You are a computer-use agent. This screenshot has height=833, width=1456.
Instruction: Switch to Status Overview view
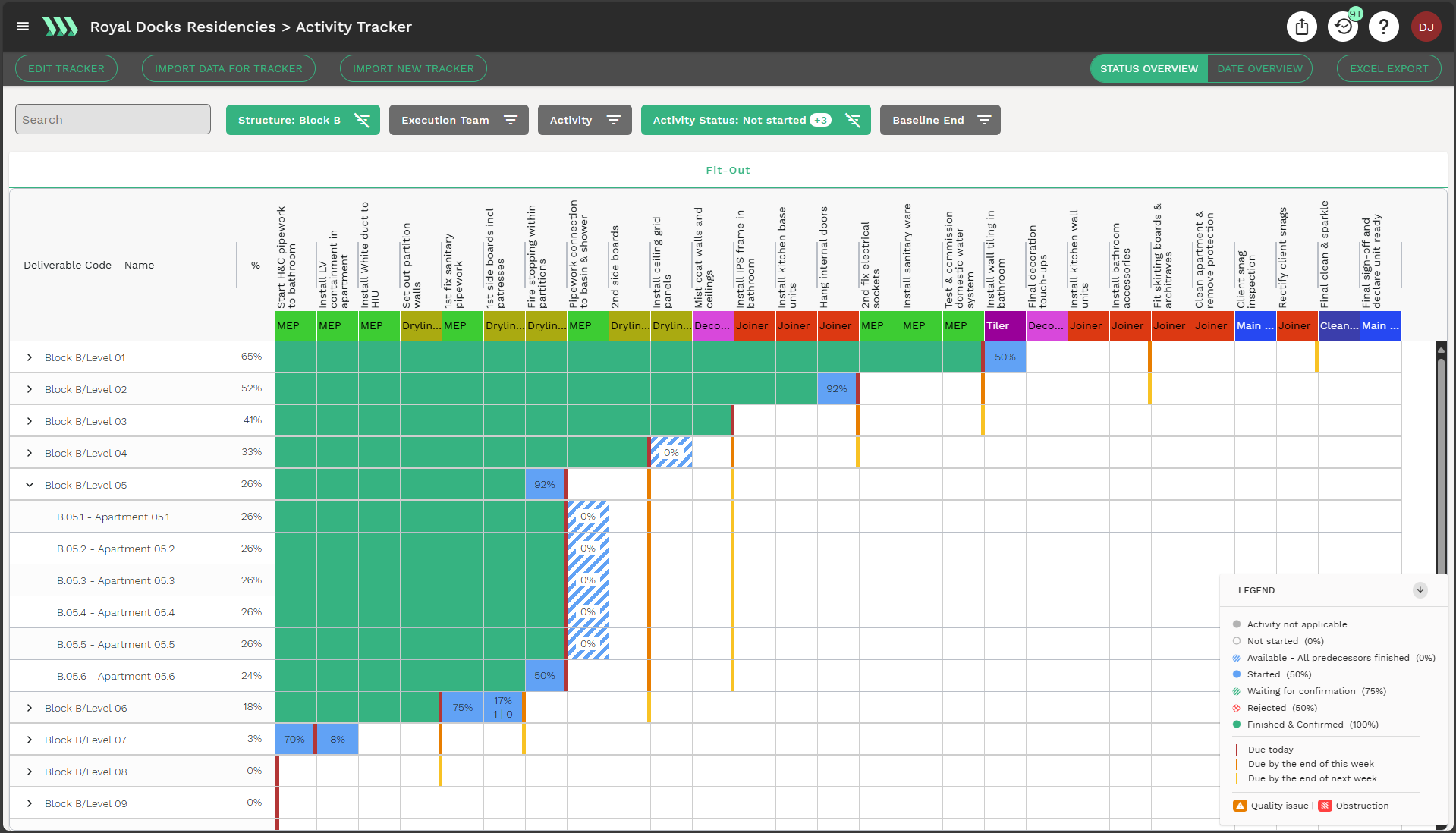point(1149,68)
